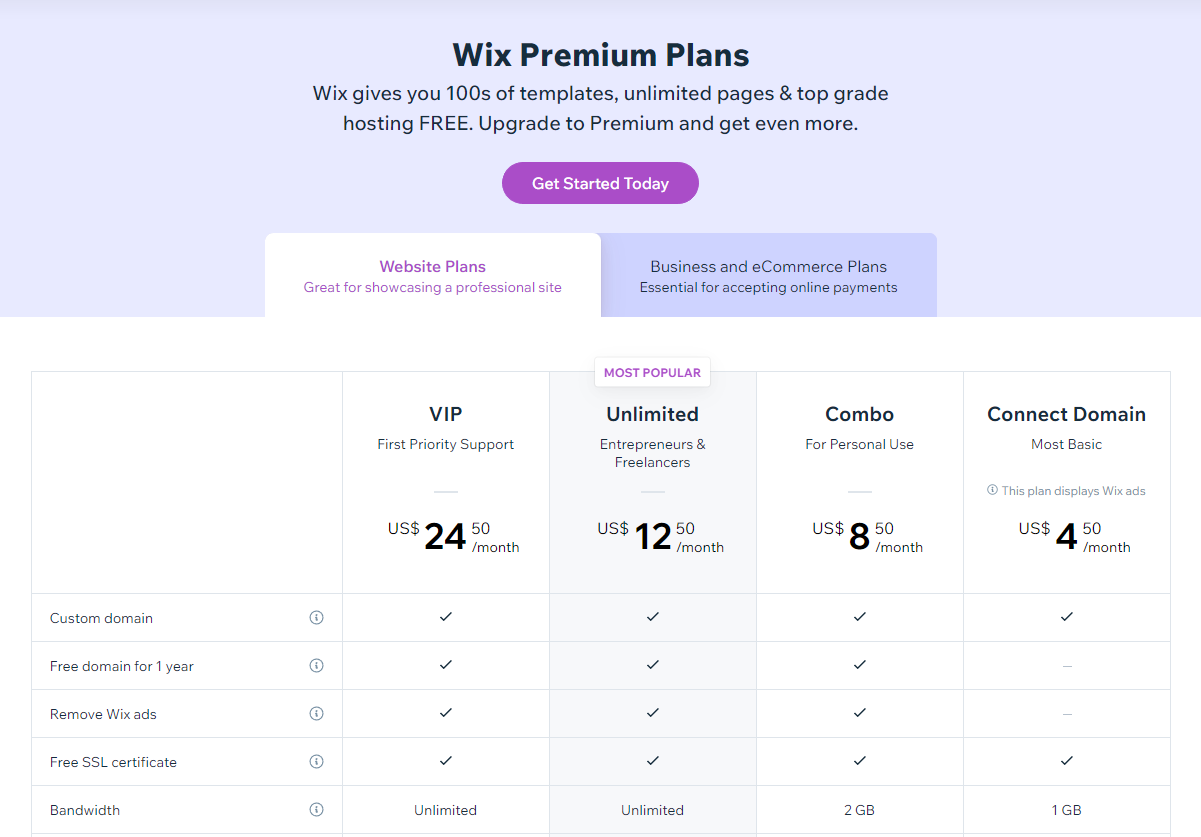Click the VIP Custom domain checkmark

tap(446, 617)
